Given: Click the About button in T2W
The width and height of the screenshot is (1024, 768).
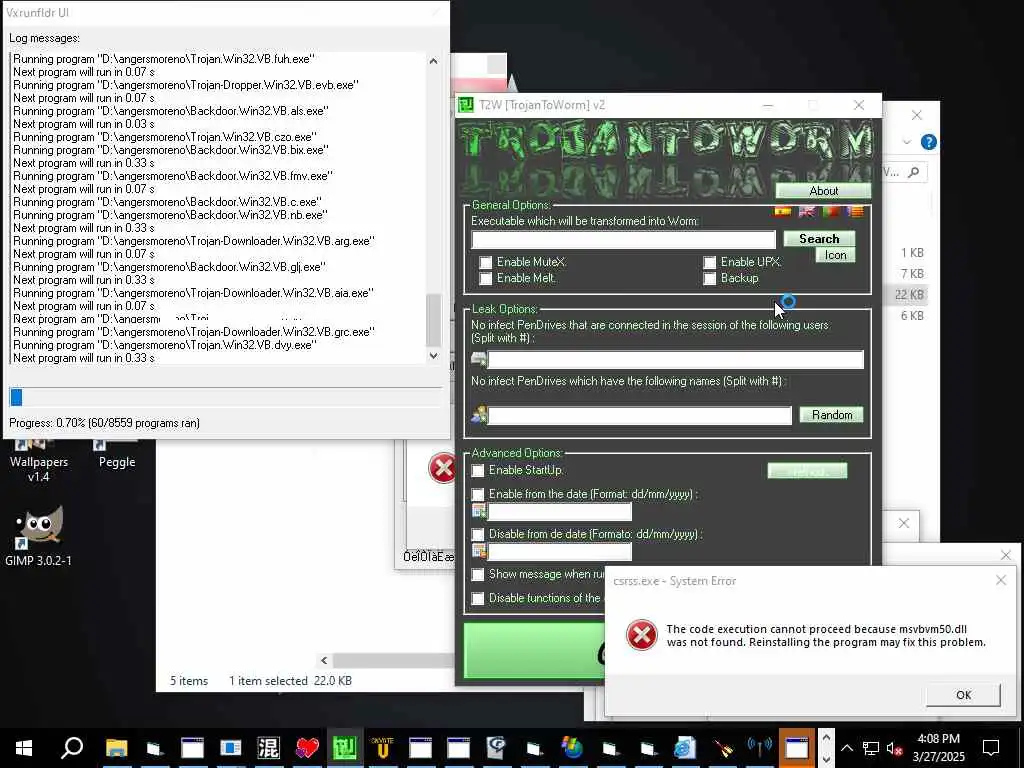Looking at the screenshot, I should point(823,191).
